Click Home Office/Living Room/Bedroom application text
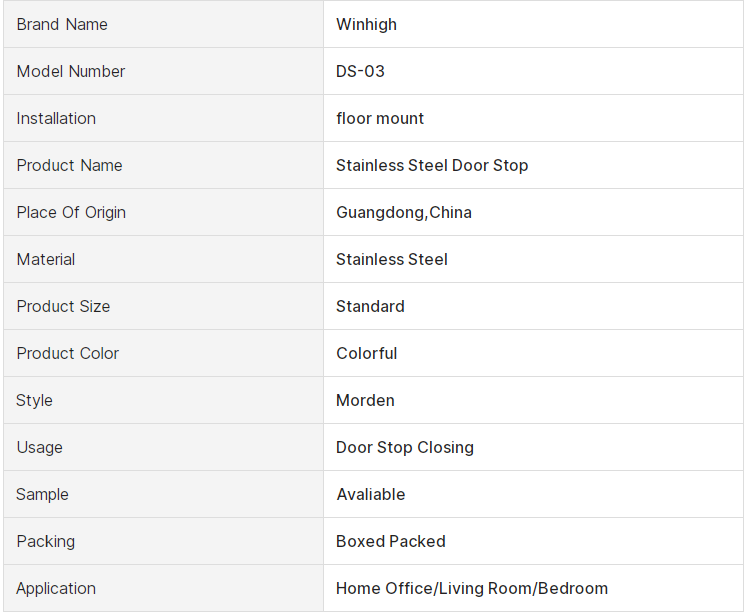 point(472,588)
